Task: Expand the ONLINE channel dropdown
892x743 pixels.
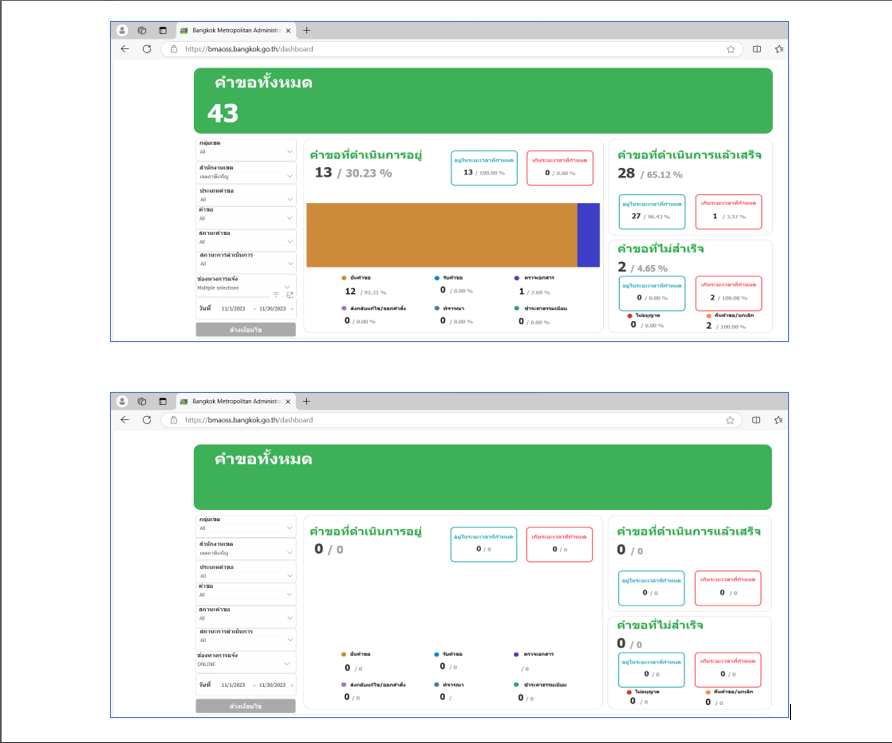Action: click(289, 663)
